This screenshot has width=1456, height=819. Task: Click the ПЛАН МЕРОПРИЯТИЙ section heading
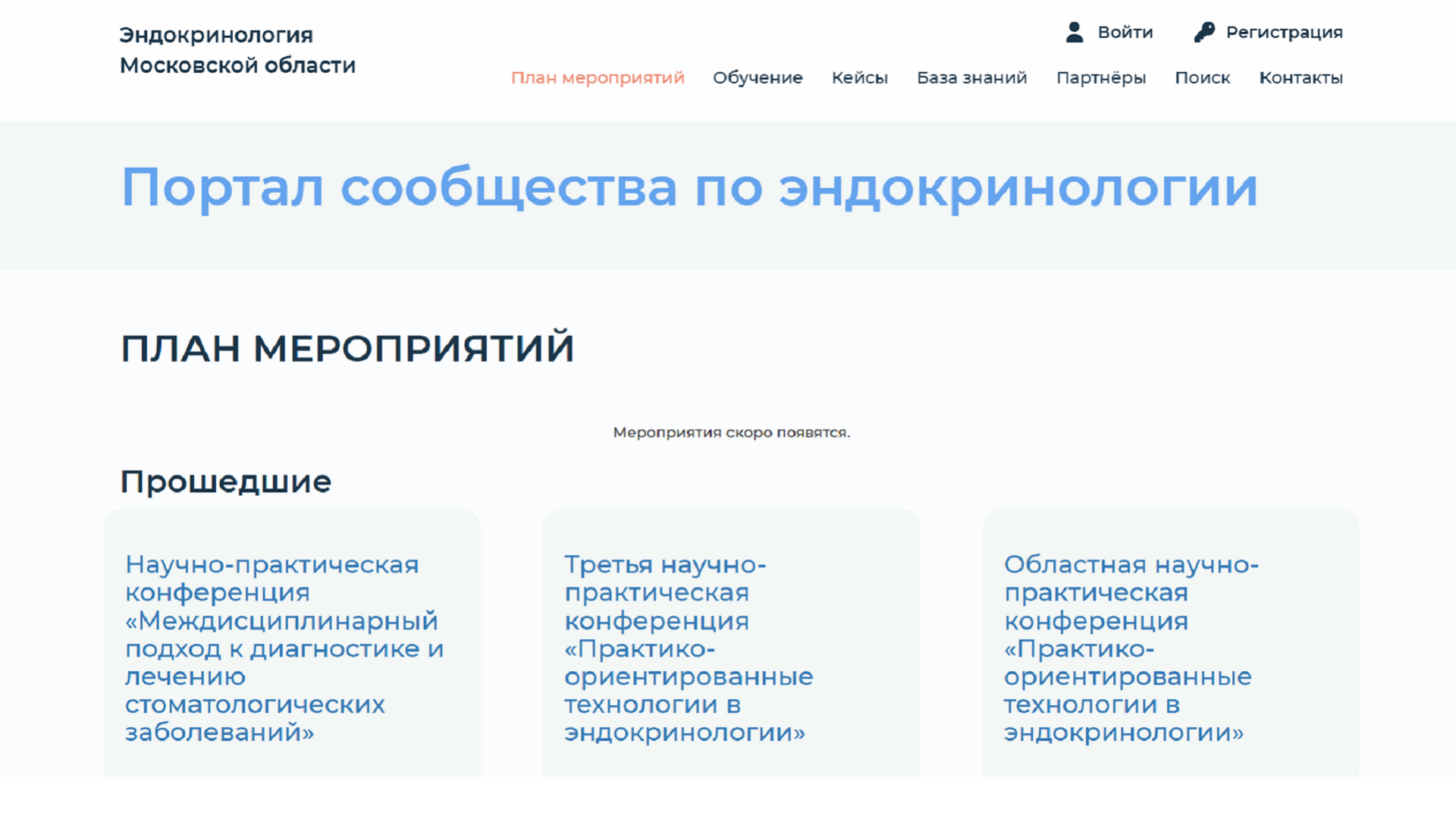[347, 349]
